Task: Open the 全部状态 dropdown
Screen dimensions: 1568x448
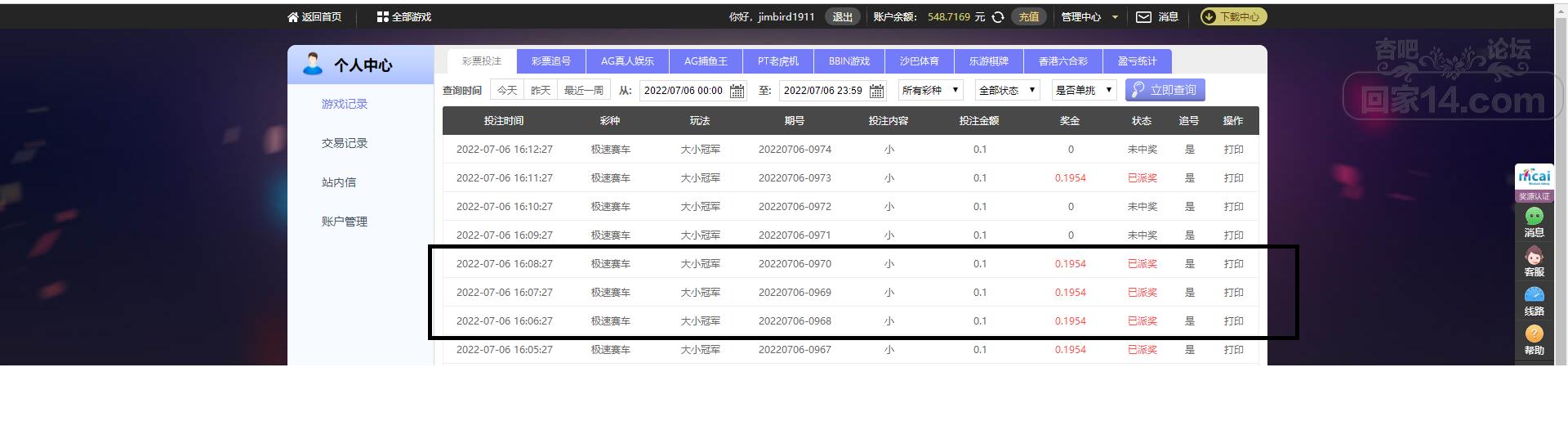Action: pyautogui.click(x=1007, y=90)
